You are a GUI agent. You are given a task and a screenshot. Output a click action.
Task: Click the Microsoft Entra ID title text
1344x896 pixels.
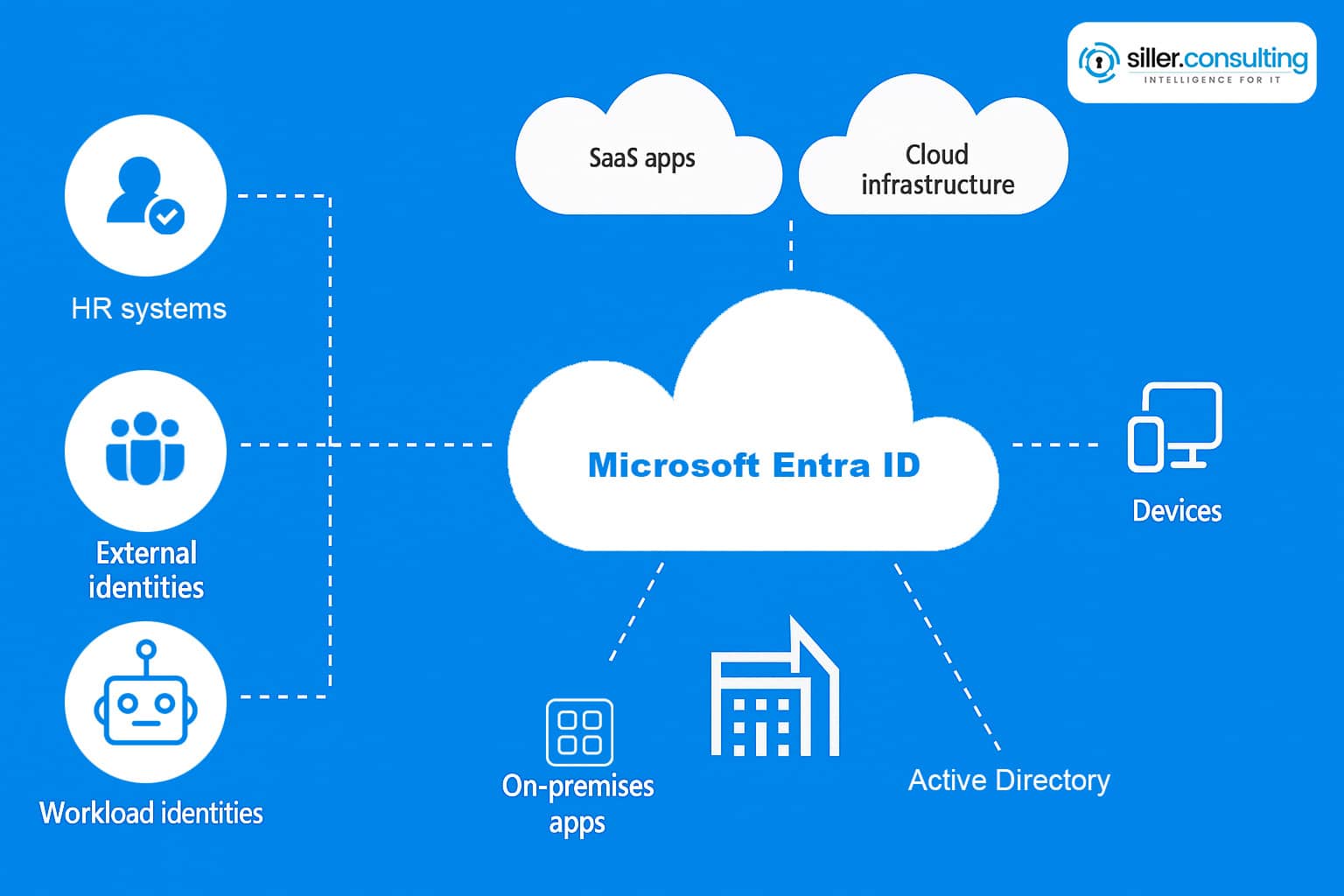[753, 465]
